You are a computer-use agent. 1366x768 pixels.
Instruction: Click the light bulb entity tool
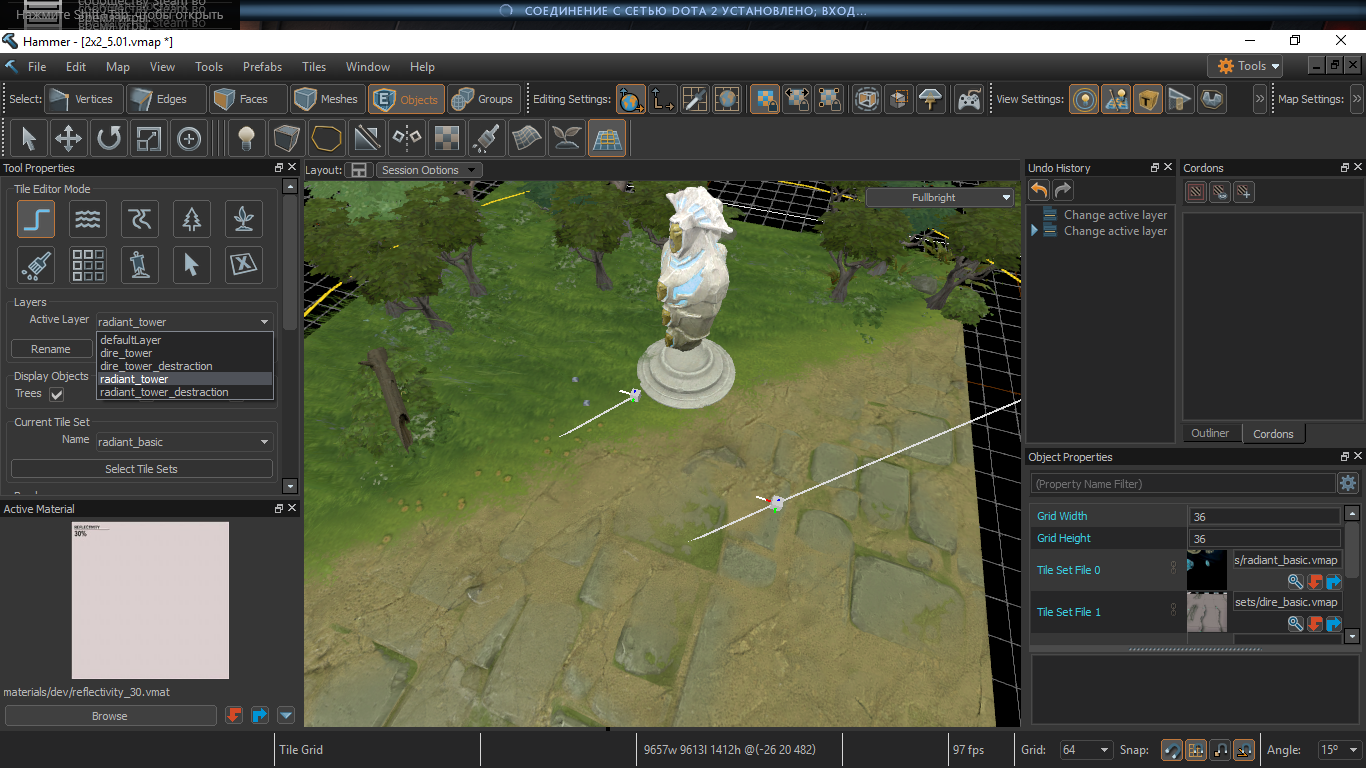point(246,139)
